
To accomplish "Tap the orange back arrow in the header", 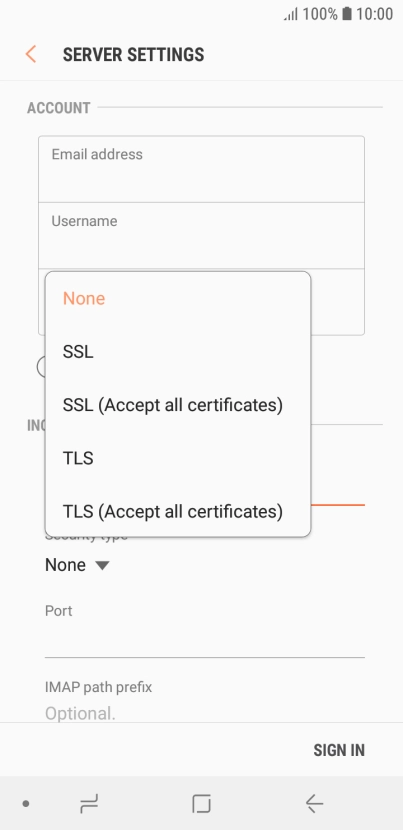I will pos(31,54).
